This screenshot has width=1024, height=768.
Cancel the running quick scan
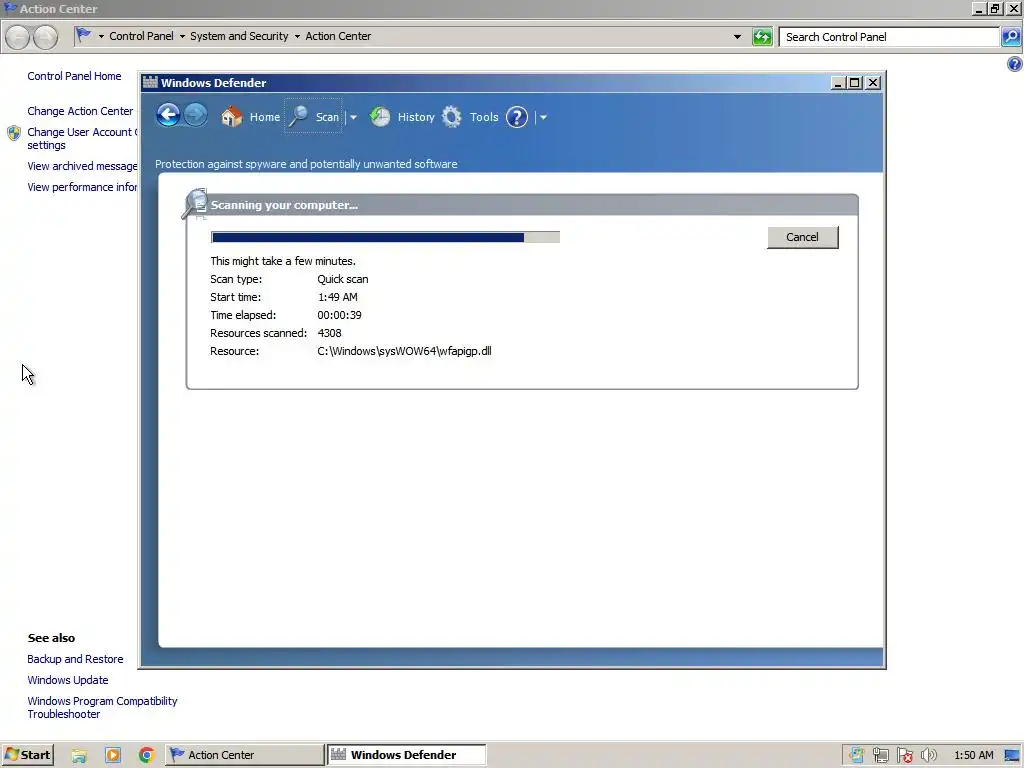(x=802, y=237)
